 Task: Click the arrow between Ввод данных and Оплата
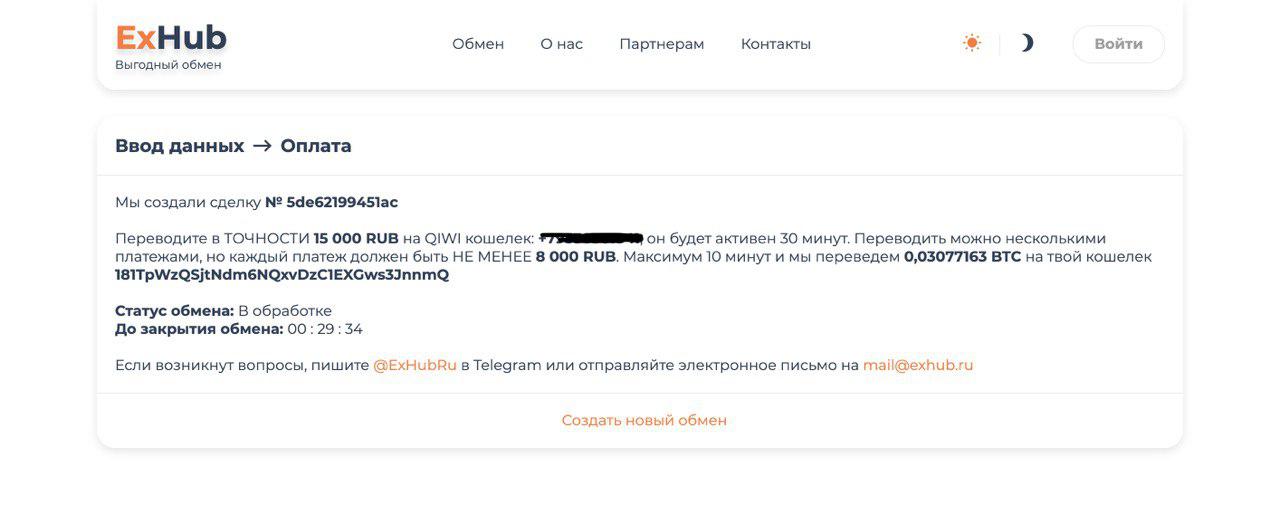262,146
